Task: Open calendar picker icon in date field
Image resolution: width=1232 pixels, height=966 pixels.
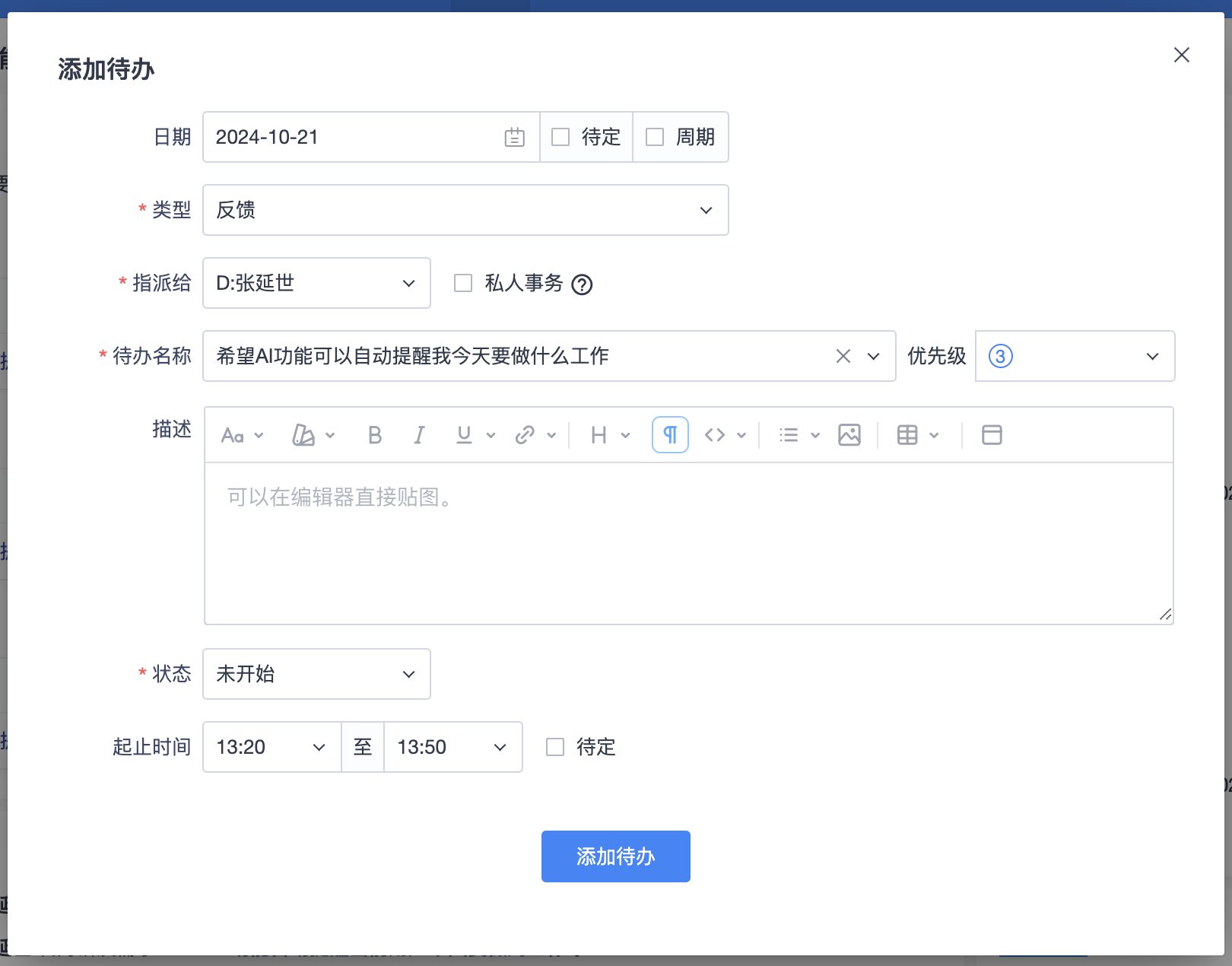Action: pyautogui.click(x=515, y=138)
